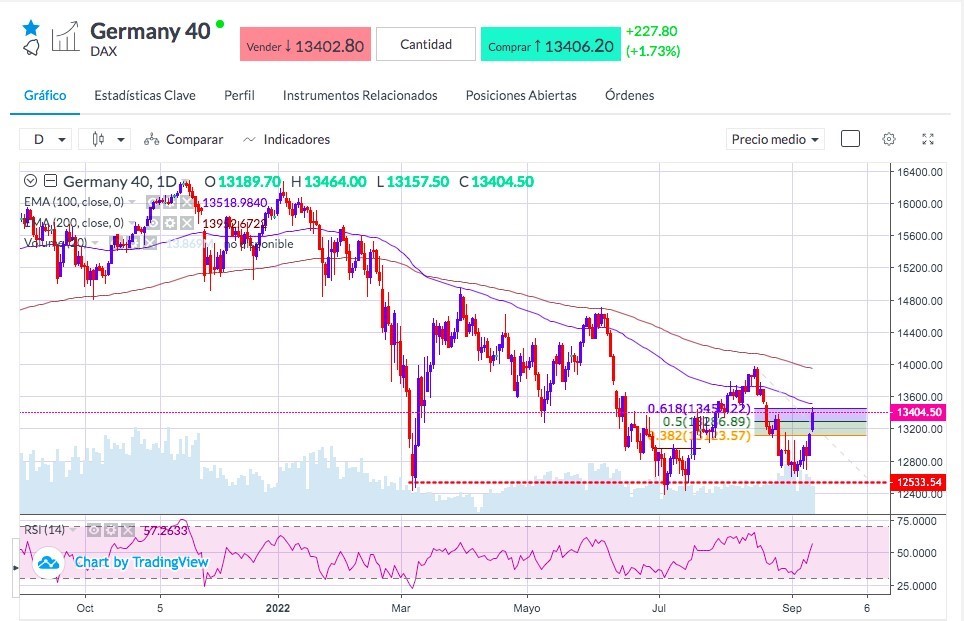Click the Germany 40, 1D legend title
The height and width of the screenshot is (621, 964).
[x=120, y=181]
